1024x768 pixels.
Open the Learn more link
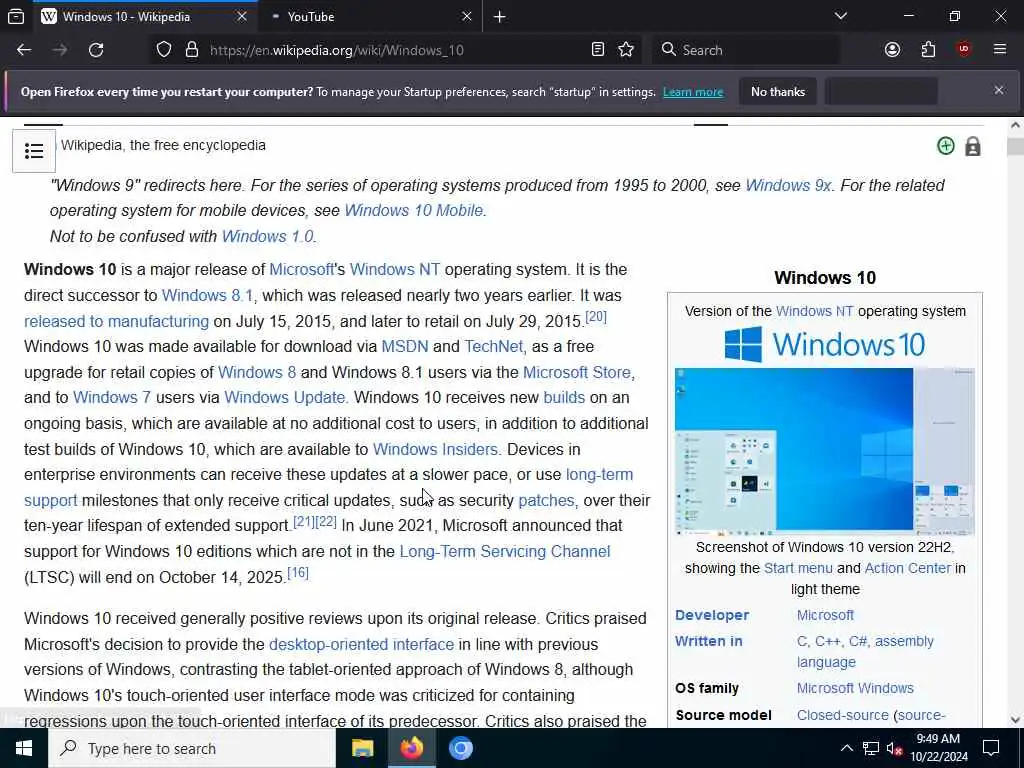[693, 92]
